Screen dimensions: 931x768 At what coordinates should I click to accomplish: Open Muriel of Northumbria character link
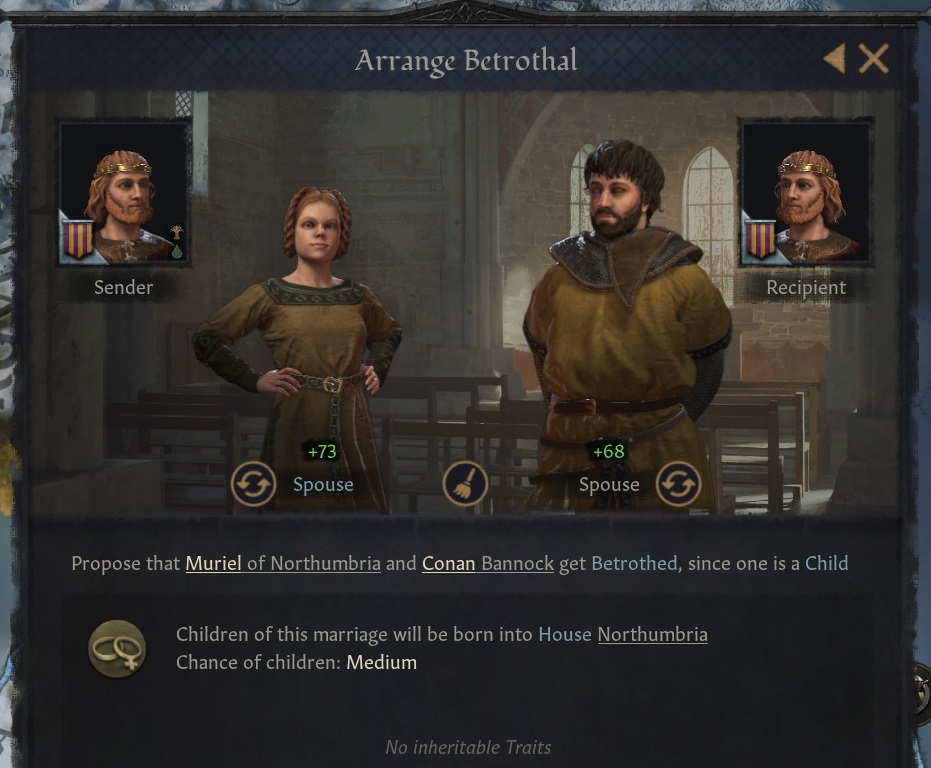(x=283, y=563)
